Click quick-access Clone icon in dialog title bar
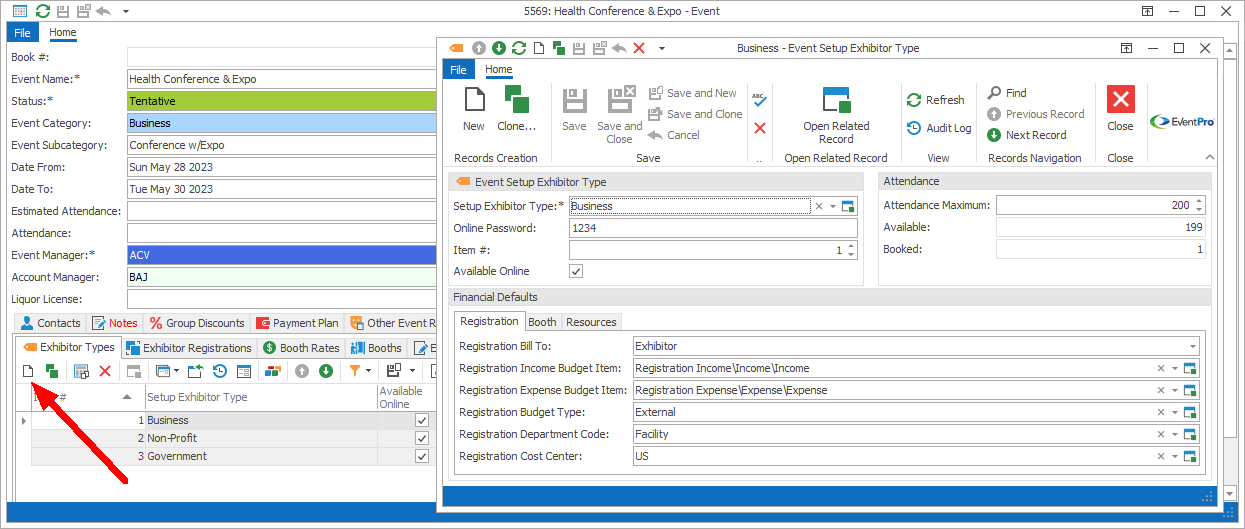 point(559,48)
